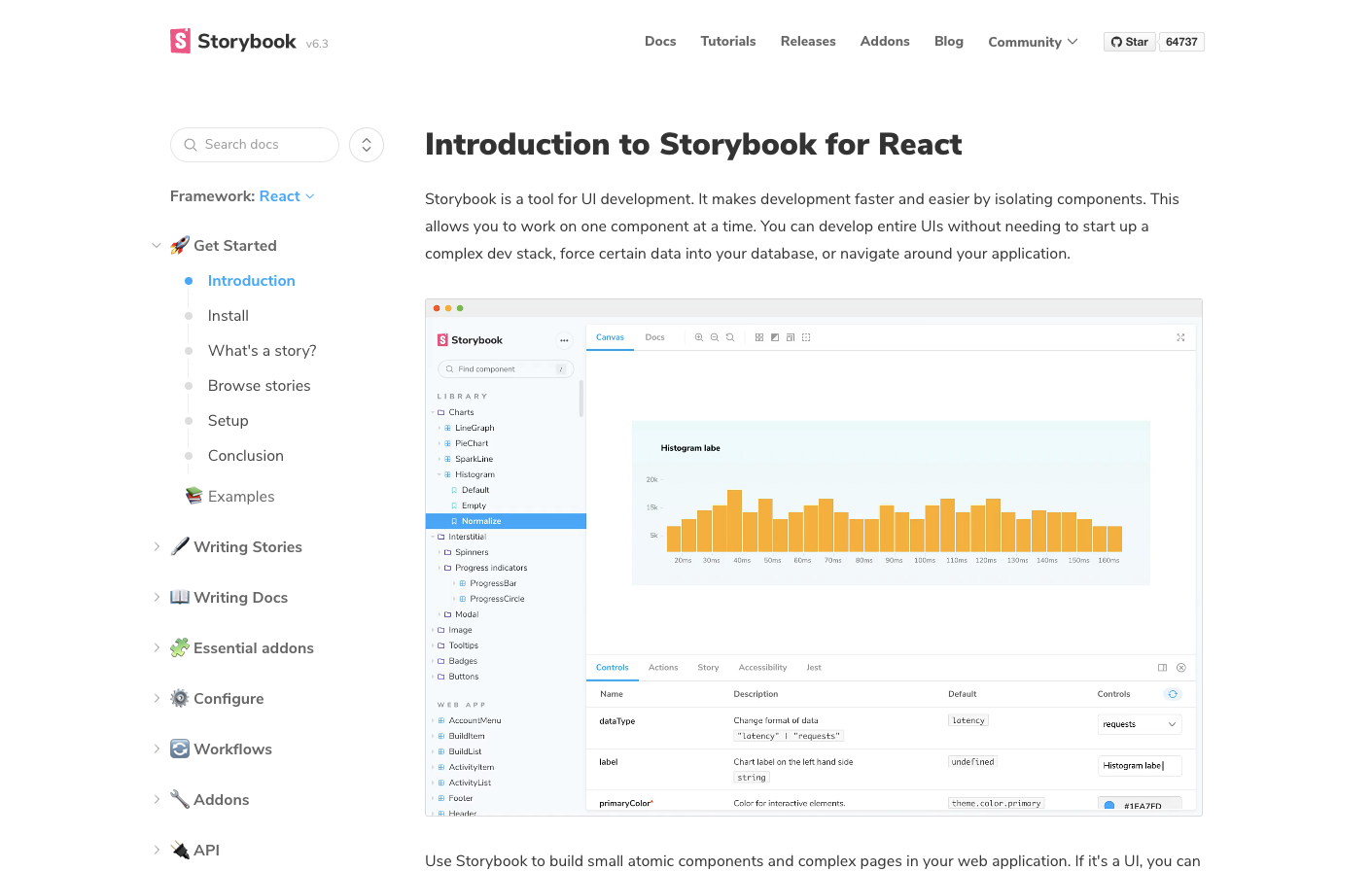Click the refresh icon beside Workflows
The height and width of the screenshot is (871, 1372).
click(180, 749)
